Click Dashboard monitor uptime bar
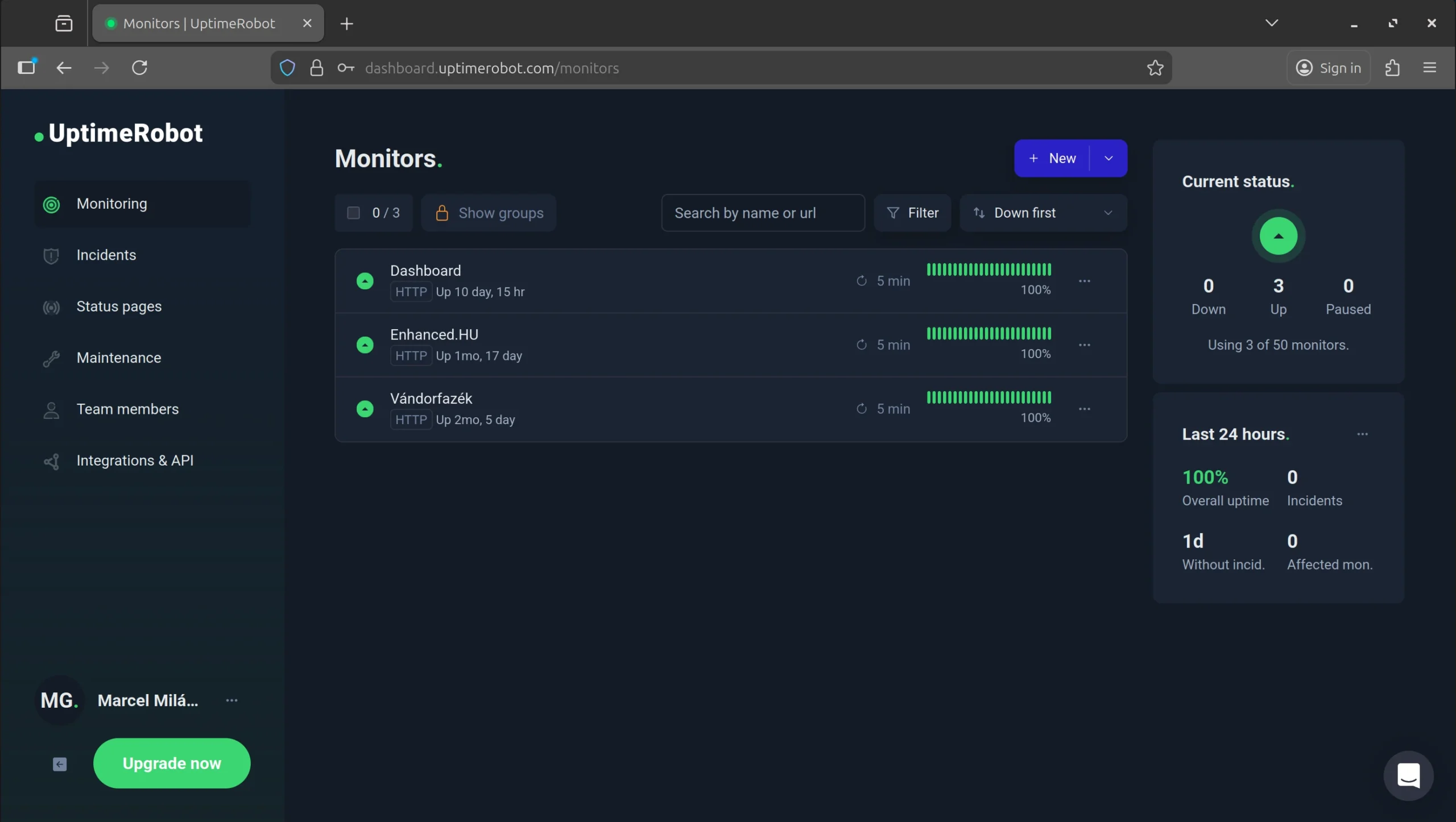 [x=988, y=269]
